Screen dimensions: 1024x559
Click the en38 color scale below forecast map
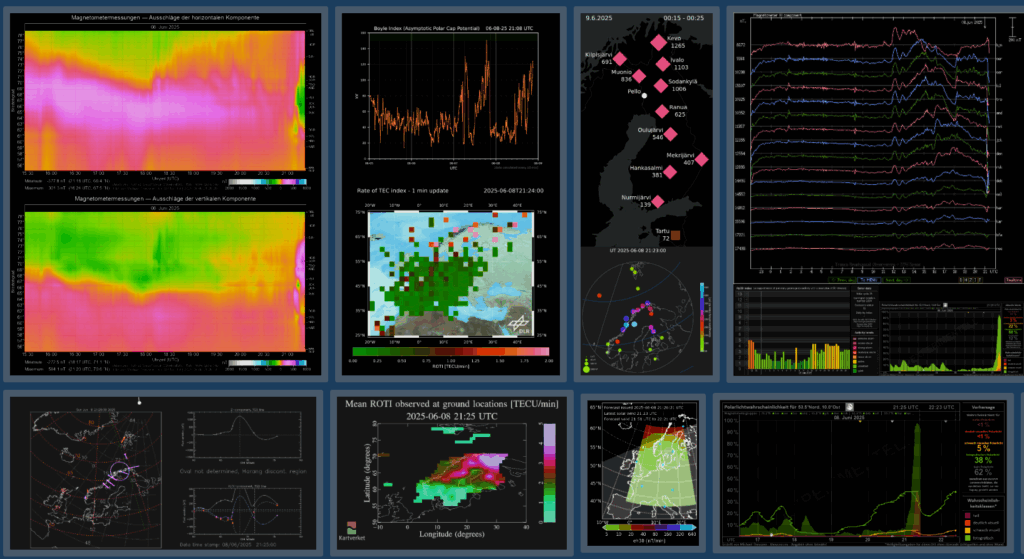tap(650, 526)
